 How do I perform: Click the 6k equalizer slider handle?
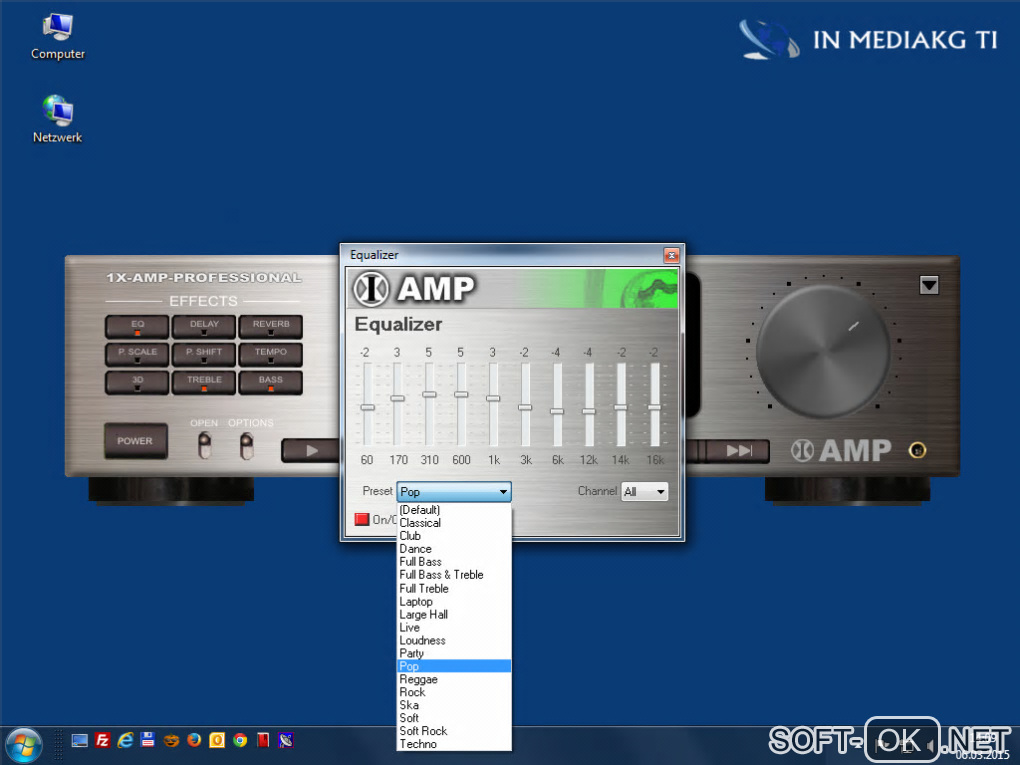coord(557,411)
